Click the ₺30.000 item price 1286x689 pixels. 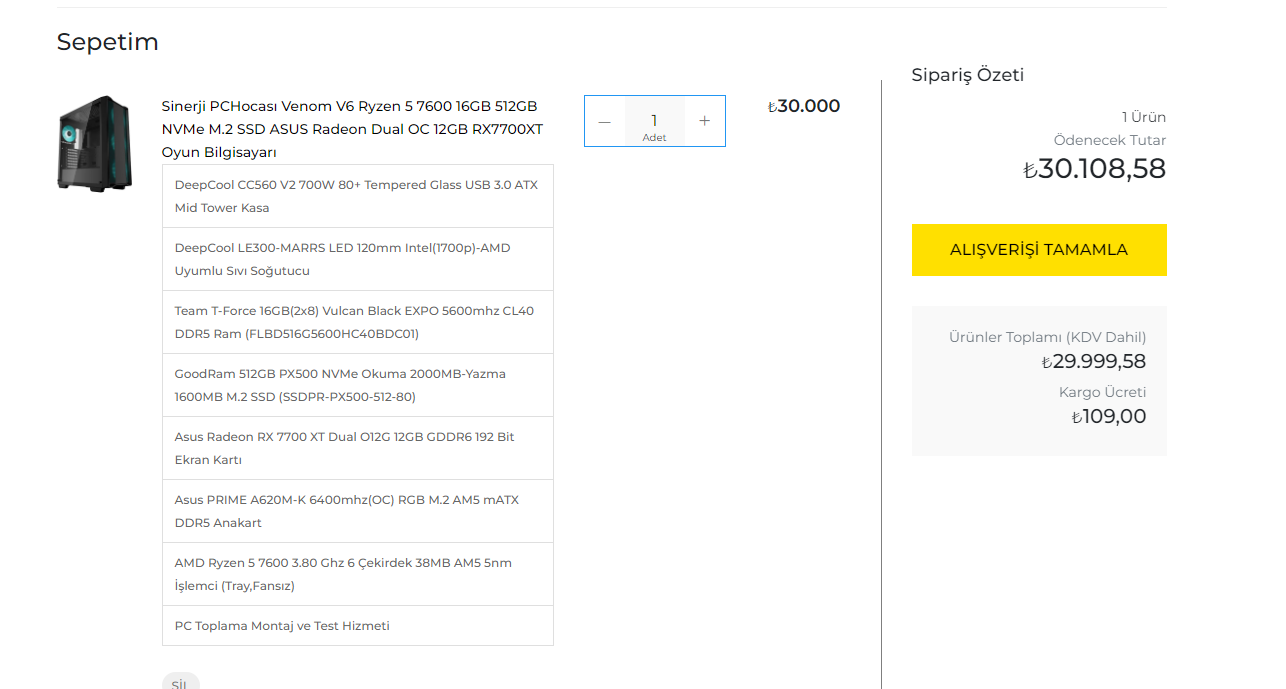(x=804, y=106)
